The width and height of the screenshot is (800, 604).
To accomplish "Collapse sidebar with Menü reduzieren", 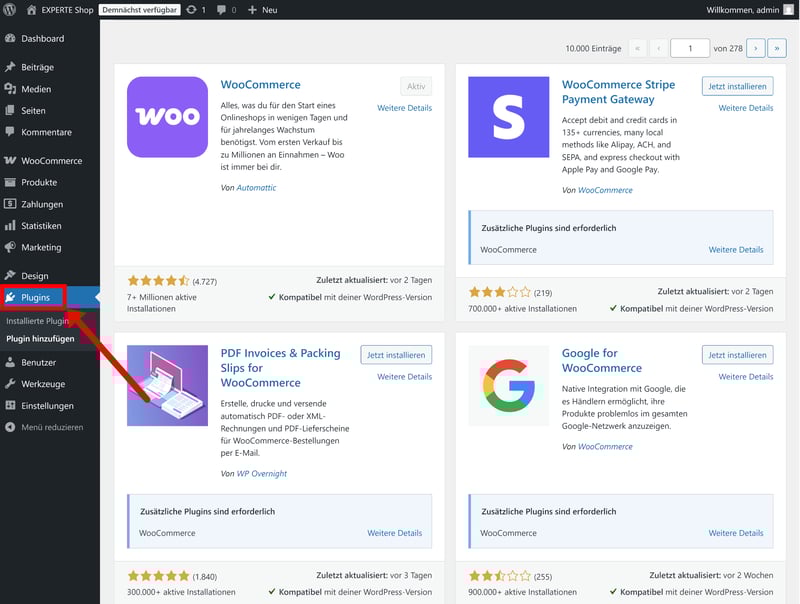I will pos(52,427).
